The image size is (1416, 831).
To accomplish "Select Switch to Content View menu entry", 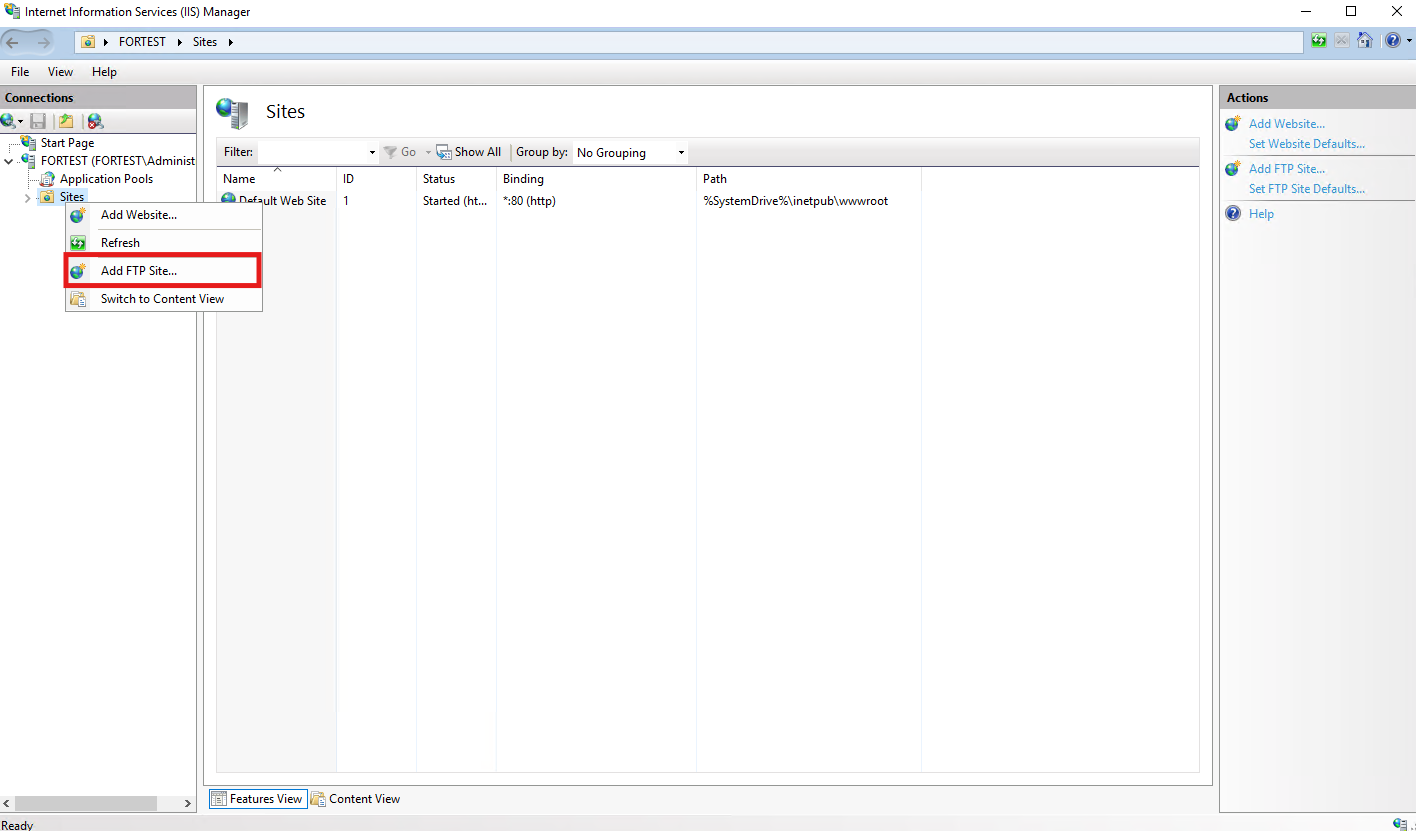I will pyautogui.click(x=164, y=299).
